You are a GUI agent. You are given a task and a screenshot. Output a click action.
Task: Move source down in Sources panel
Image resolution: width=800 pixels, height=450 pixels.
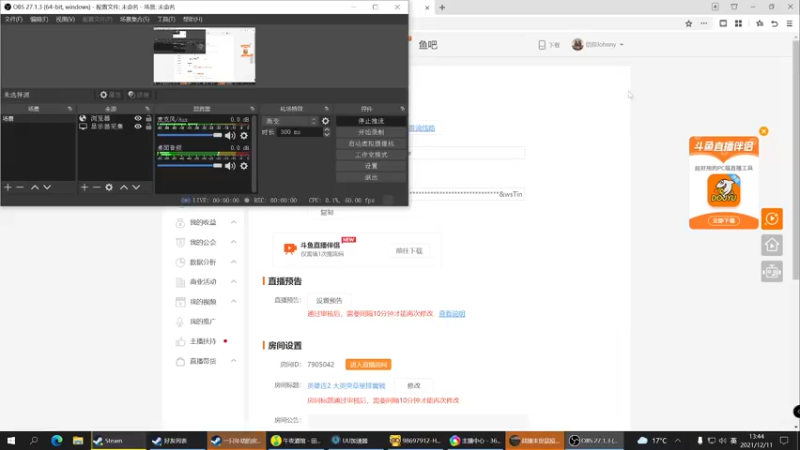pos(136,187)
